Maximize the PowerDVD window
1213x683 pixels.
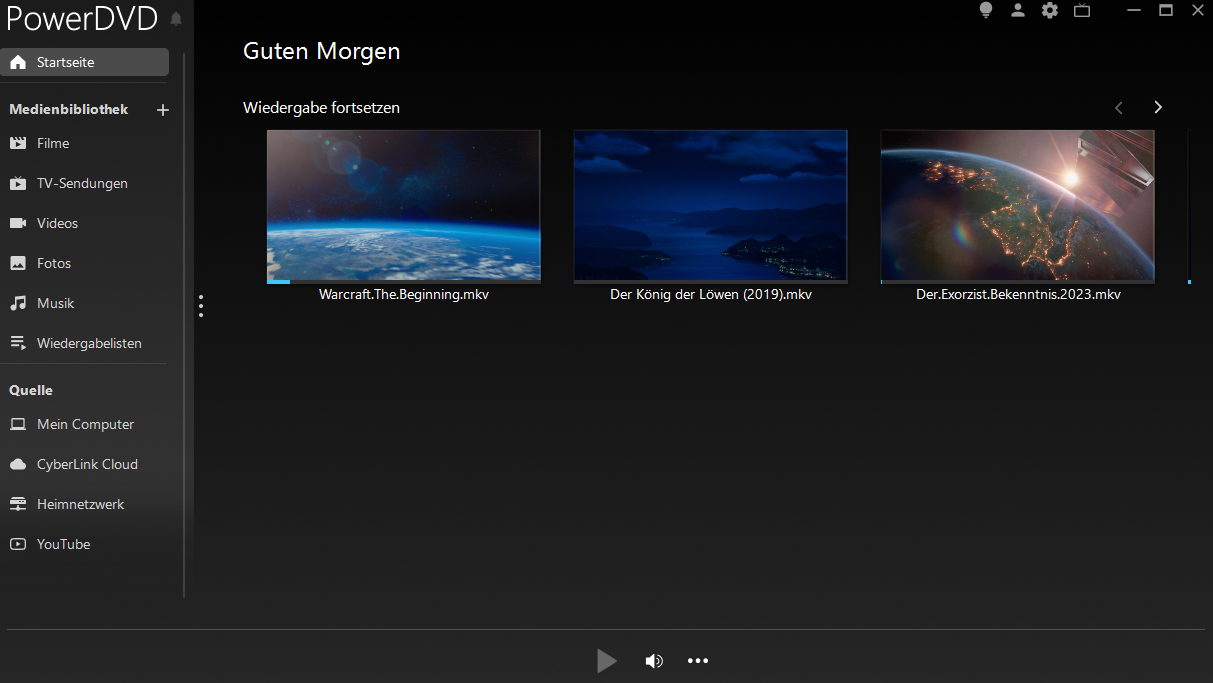(1166, 10)
